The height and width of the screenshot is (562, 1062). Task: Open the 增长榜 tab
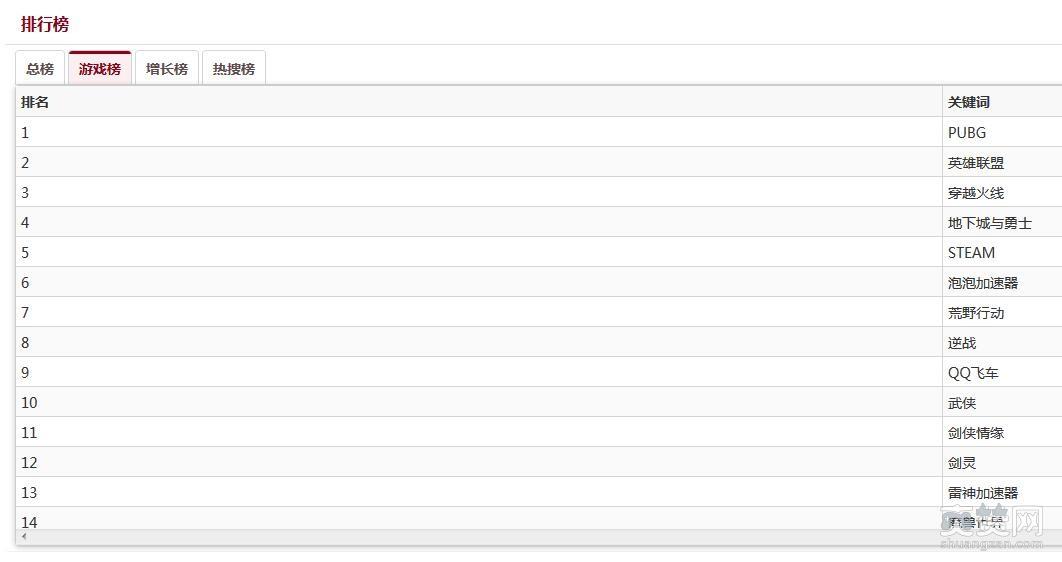167,69
